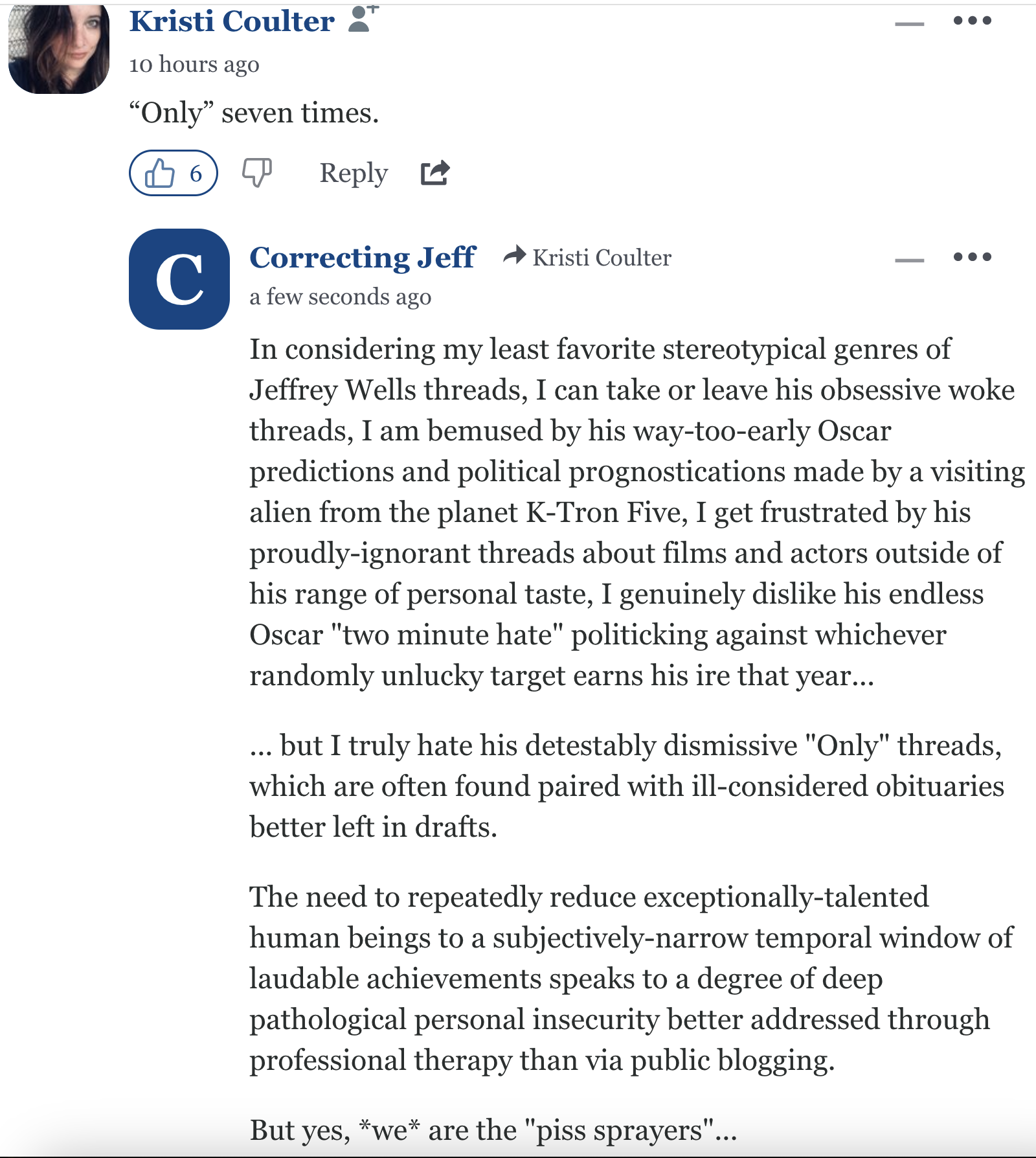Image resolution: width=1036 pixels, height=1158 pixels.
Task: Open Kristi Coulter's profile from bold author name
Action: pos(232,21)
